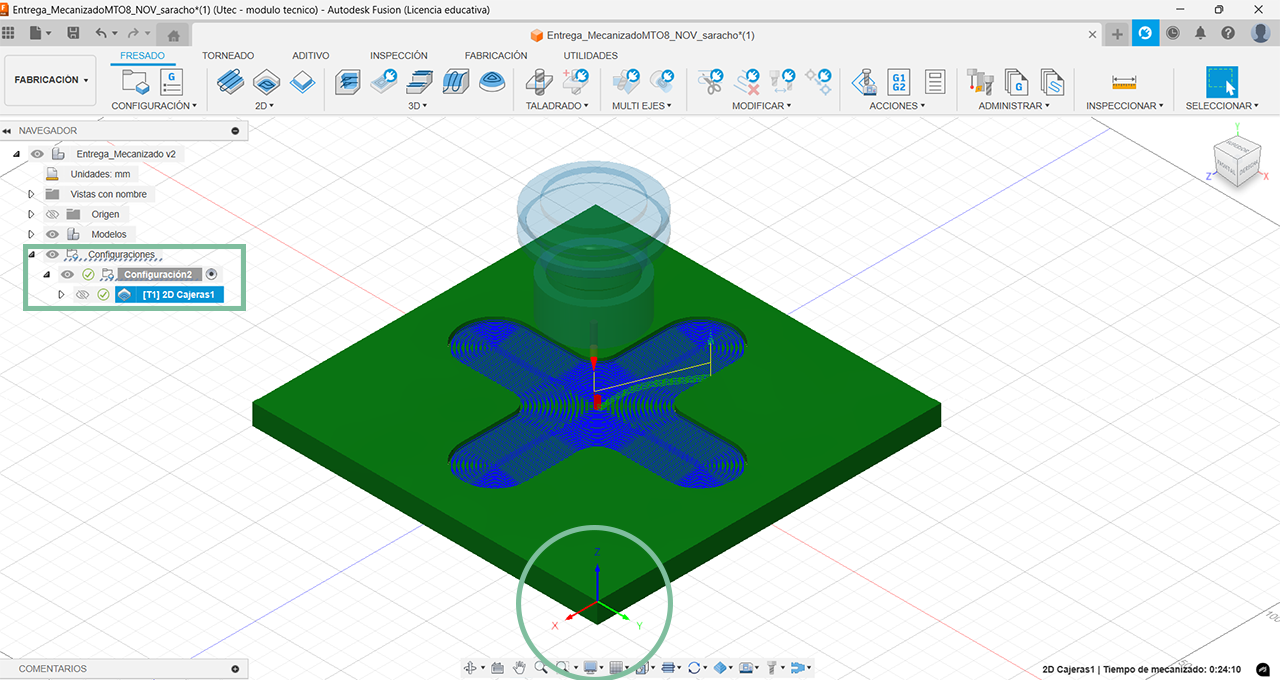Open the Job Status clock icon

point(1173,33)
